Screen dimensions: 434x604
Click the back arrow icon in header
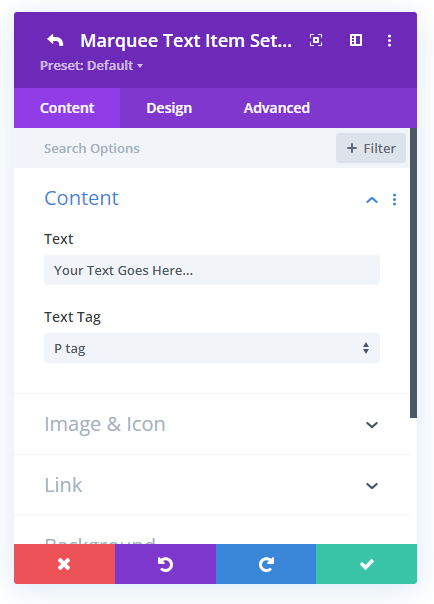[55, 40]
